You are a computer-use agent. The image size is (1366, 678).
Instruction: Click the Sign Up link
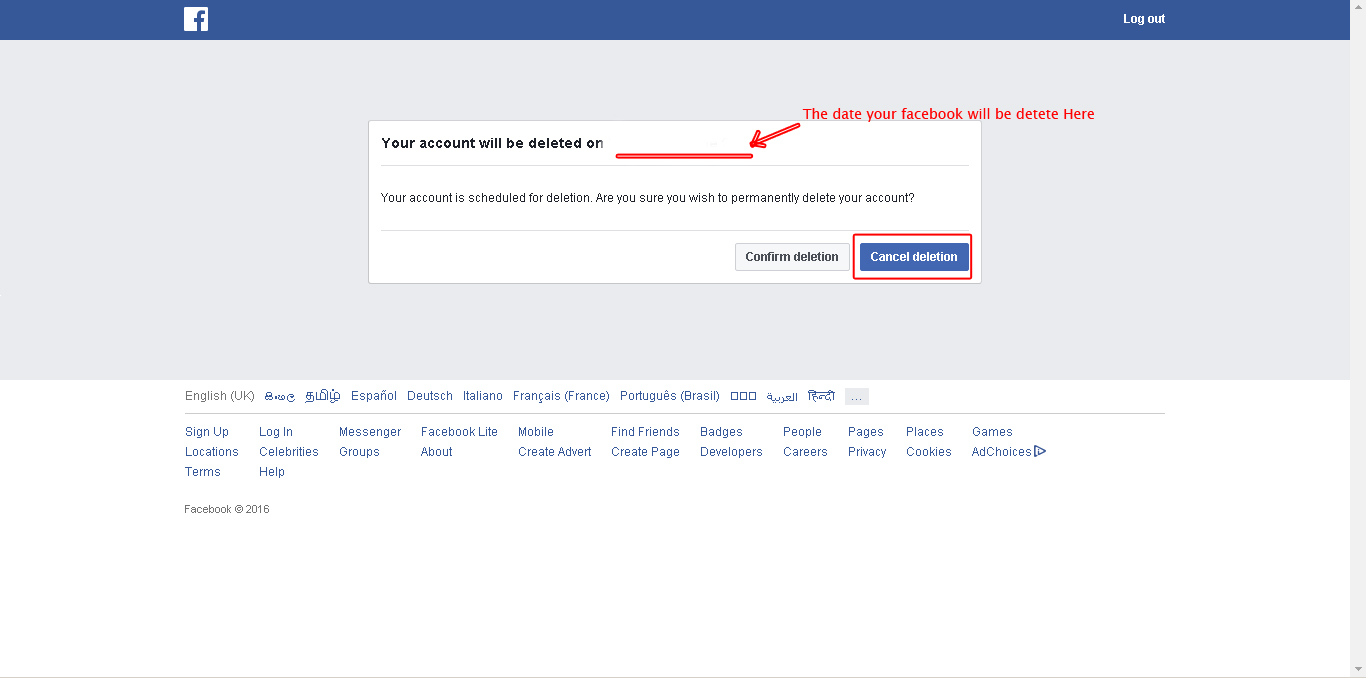tap(207, 431)
